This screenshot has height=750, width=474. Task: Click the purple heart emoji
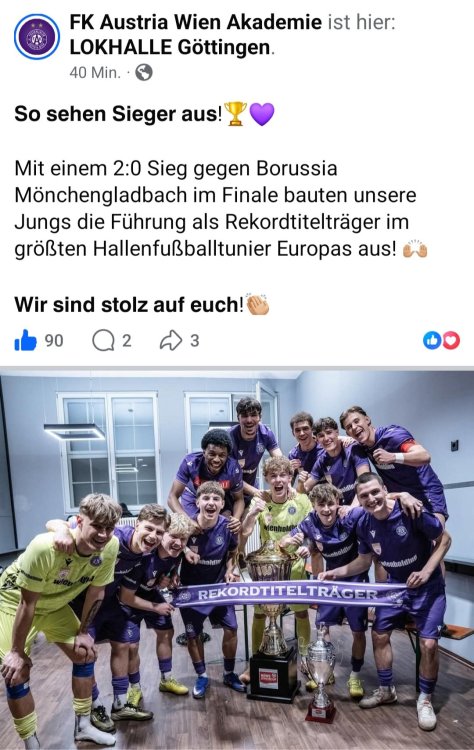[x=262, y=114]
